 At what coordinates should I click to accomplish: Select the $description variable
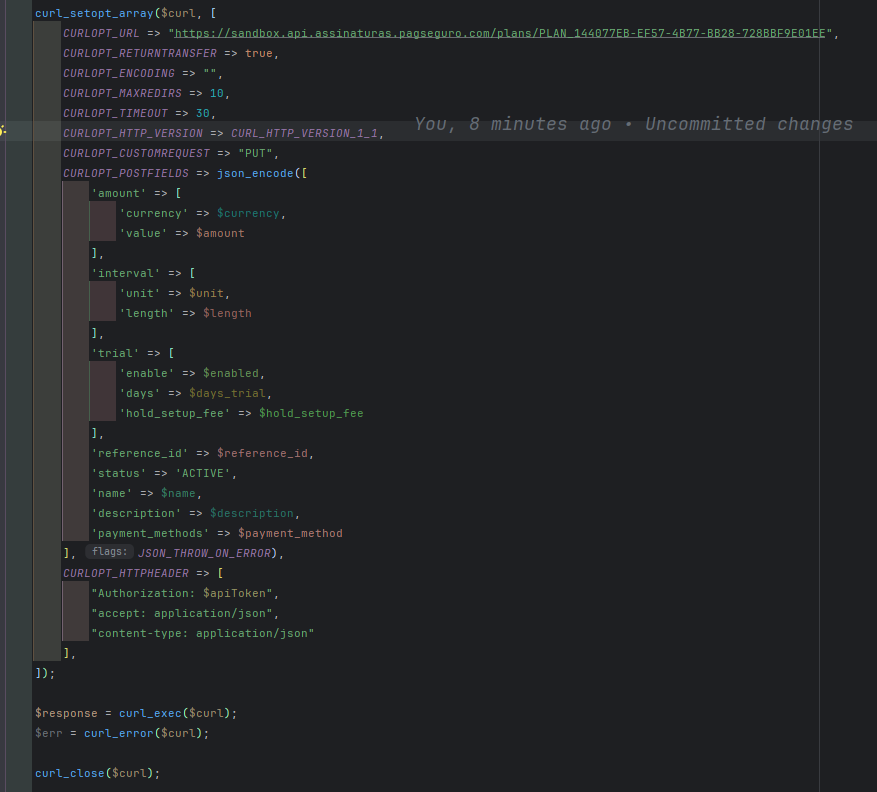[252, 513]
